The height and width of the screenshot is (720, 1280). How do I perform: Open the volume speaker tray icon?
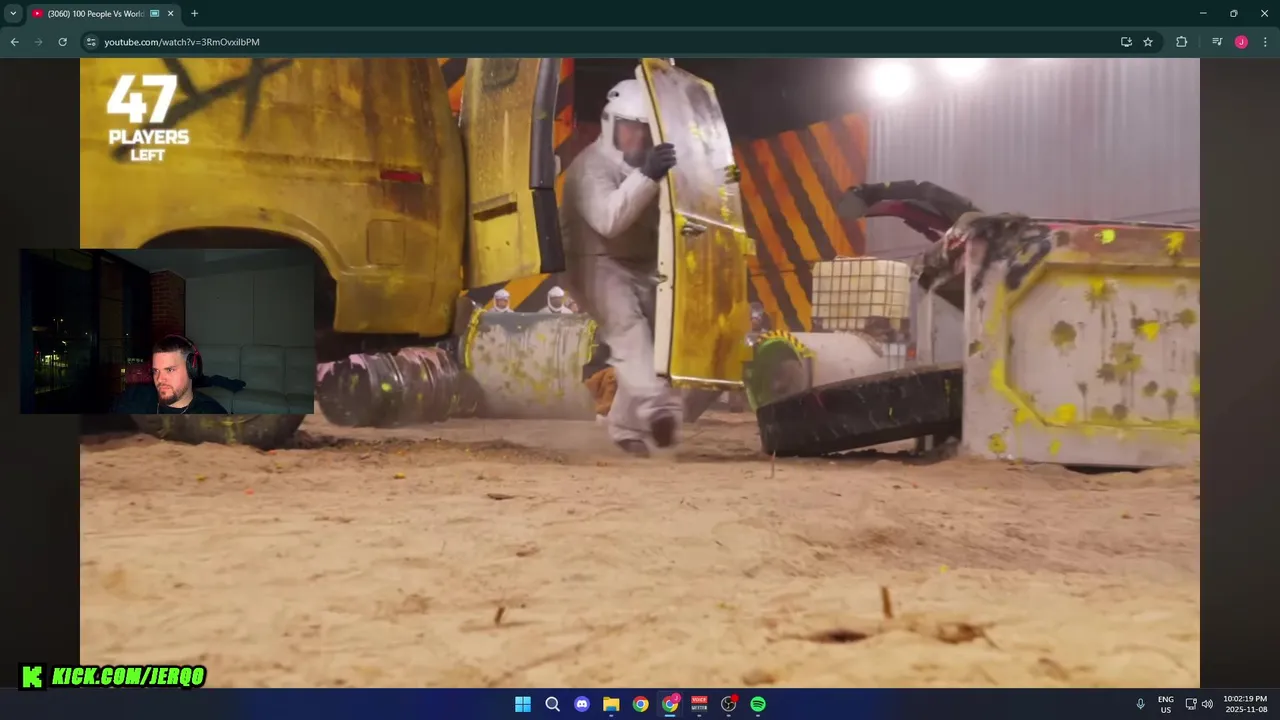click(x=1207, y=704)
